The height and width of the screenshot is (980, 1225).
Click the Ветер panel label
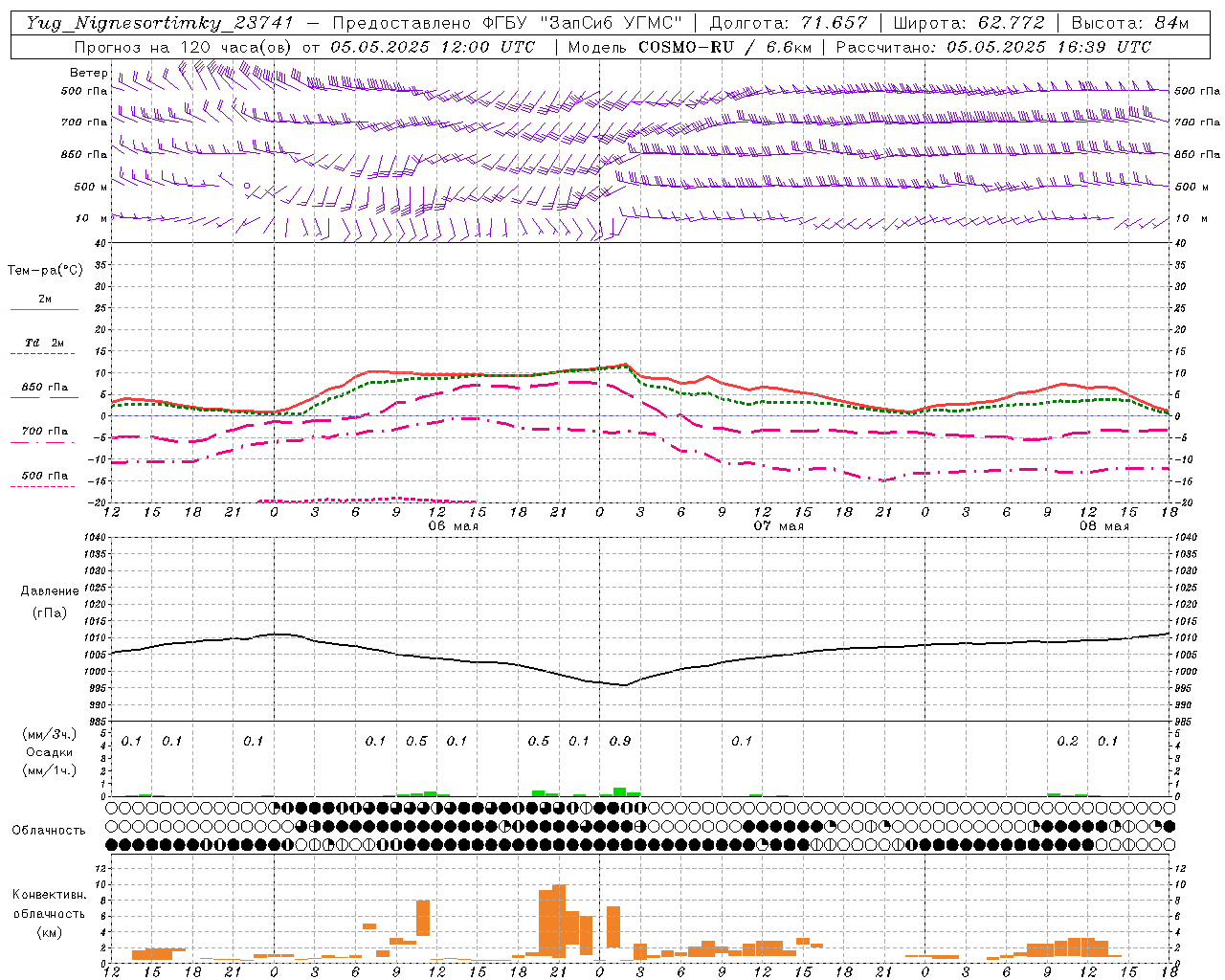pyautogui.click(x=89, y=73)
